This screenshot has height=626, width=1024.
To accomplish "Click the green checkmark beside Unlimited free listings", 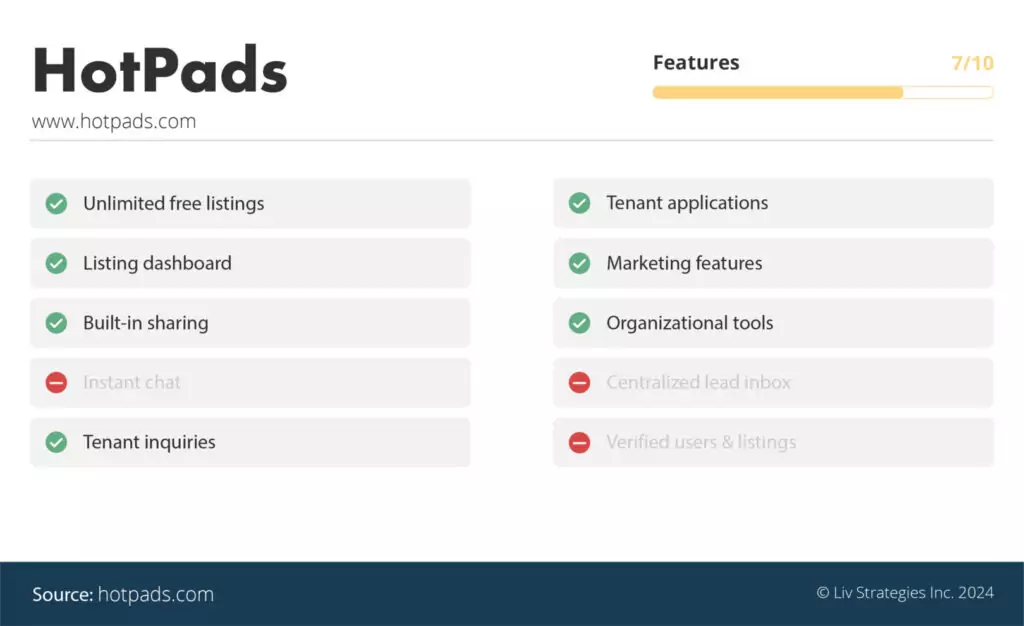I will click(57, 203).
